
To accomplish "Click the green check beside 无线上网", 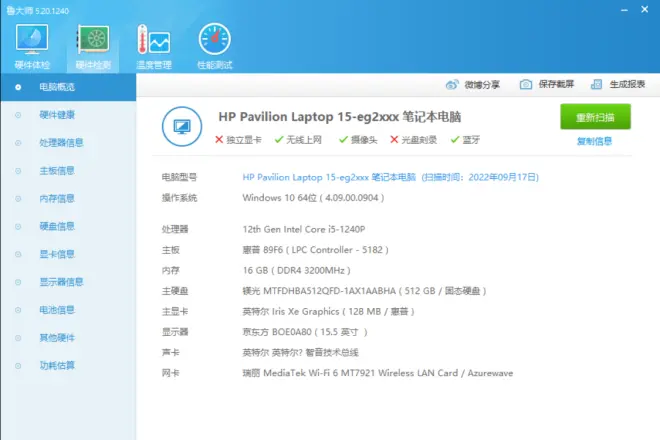I will 279,139.
